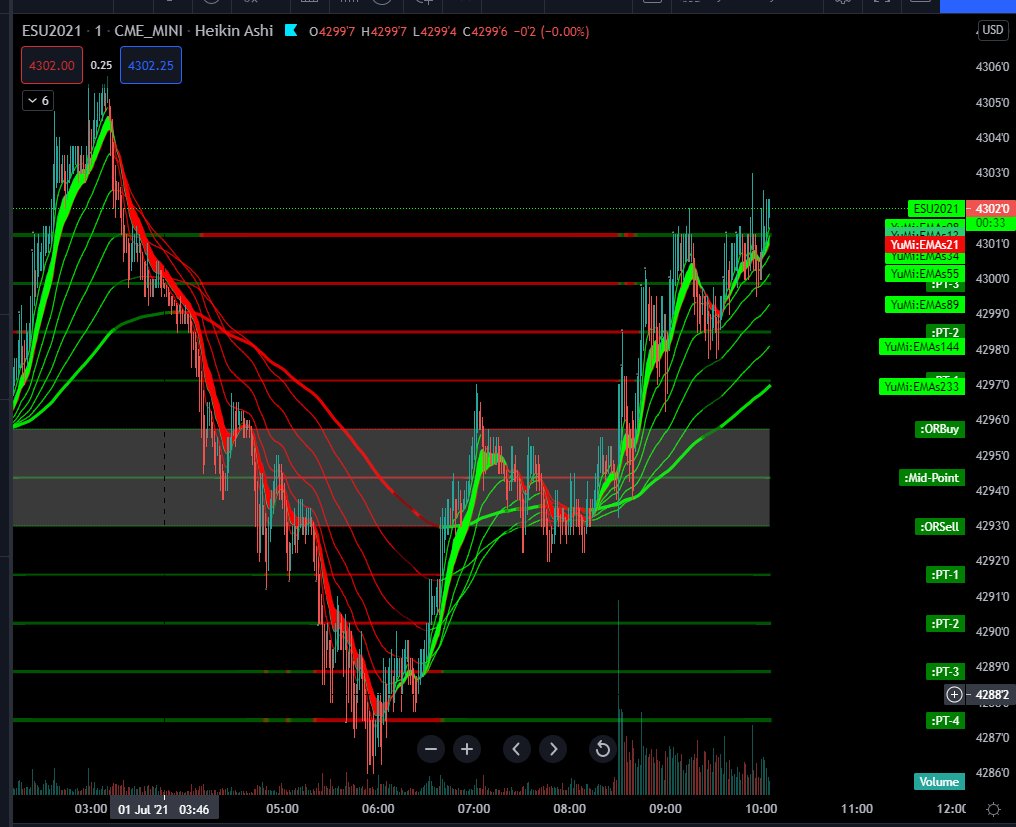Zoom in with the plus icon

(x=466, y=749)
